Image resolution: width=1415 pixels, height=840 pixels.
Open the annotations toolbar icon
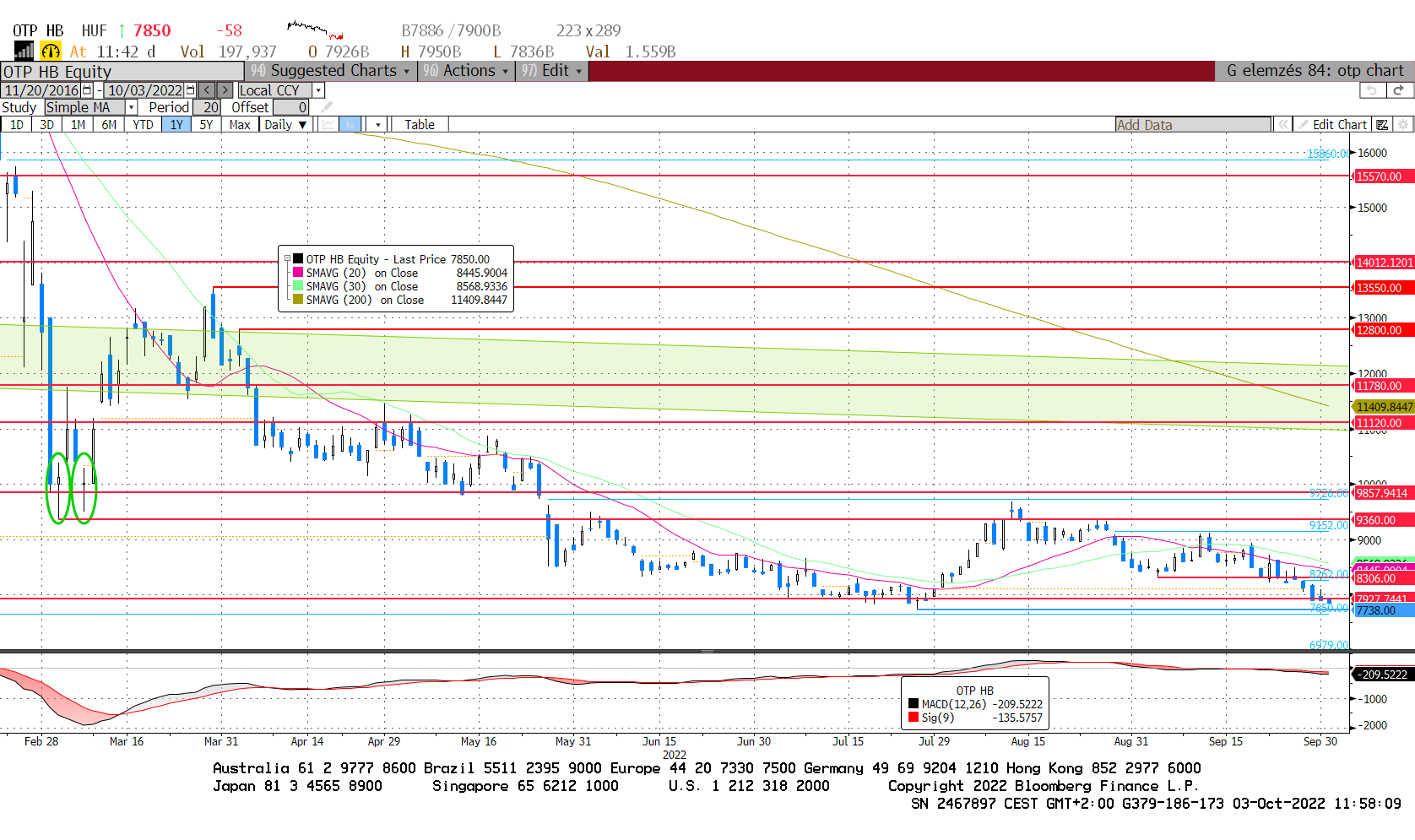pos(1382,125)
